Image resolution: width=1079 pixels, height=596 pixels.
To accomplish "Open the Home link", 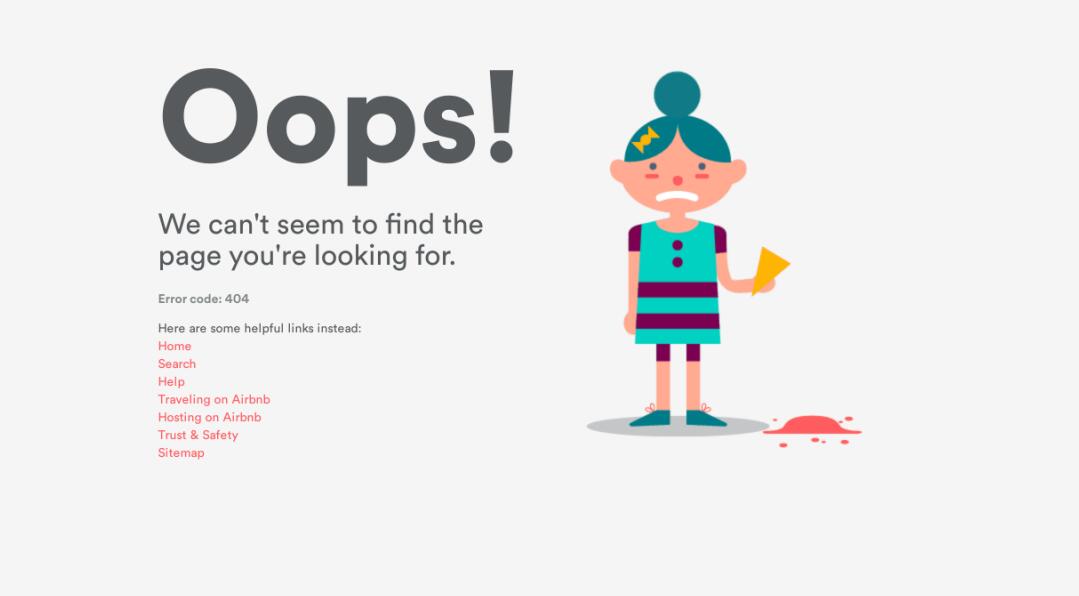I will pyautogui.click(x=175, y=346).
